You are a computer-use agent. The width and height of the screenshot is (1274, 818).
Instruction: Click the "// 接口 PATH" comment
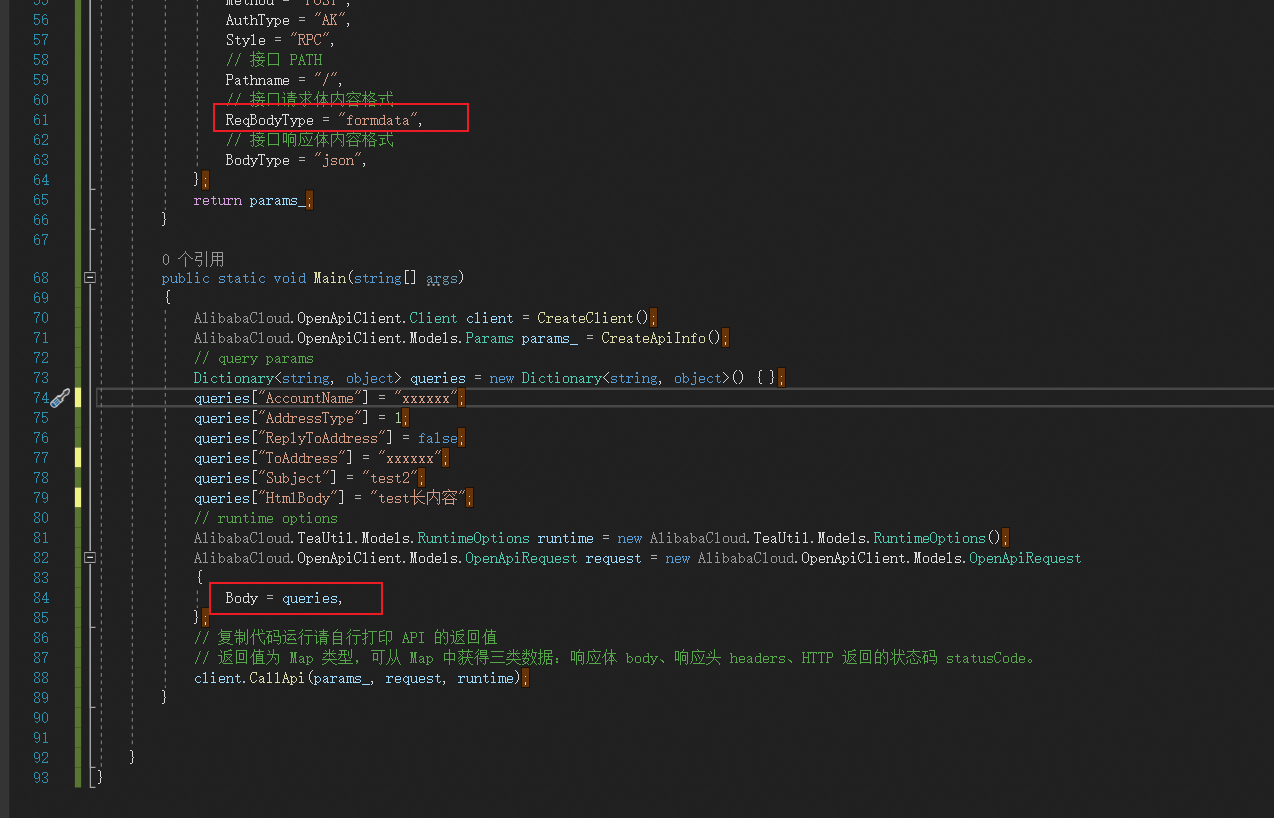[274, 60]
